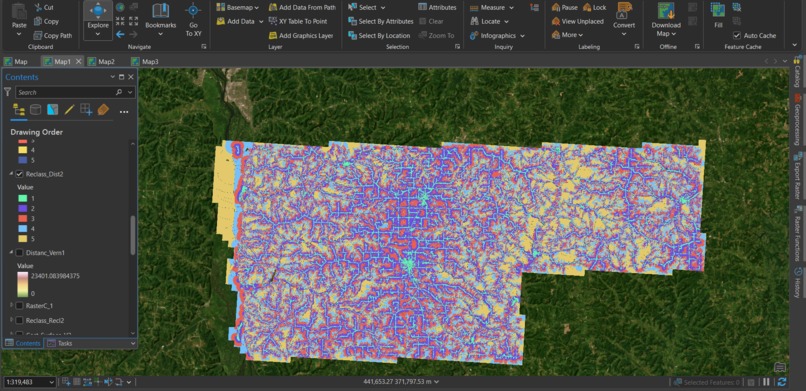Click Add Graphics Layer

[x=301, y=35]
